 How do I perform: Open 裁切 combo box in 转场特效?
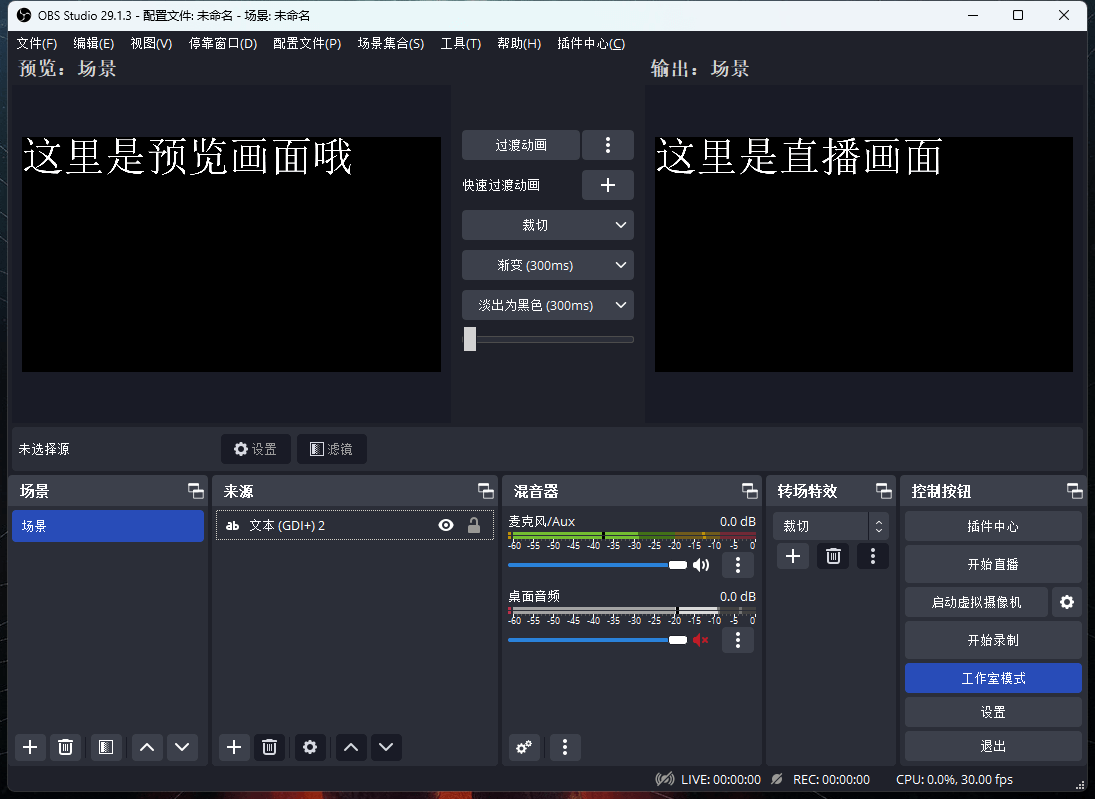[830, 526]
